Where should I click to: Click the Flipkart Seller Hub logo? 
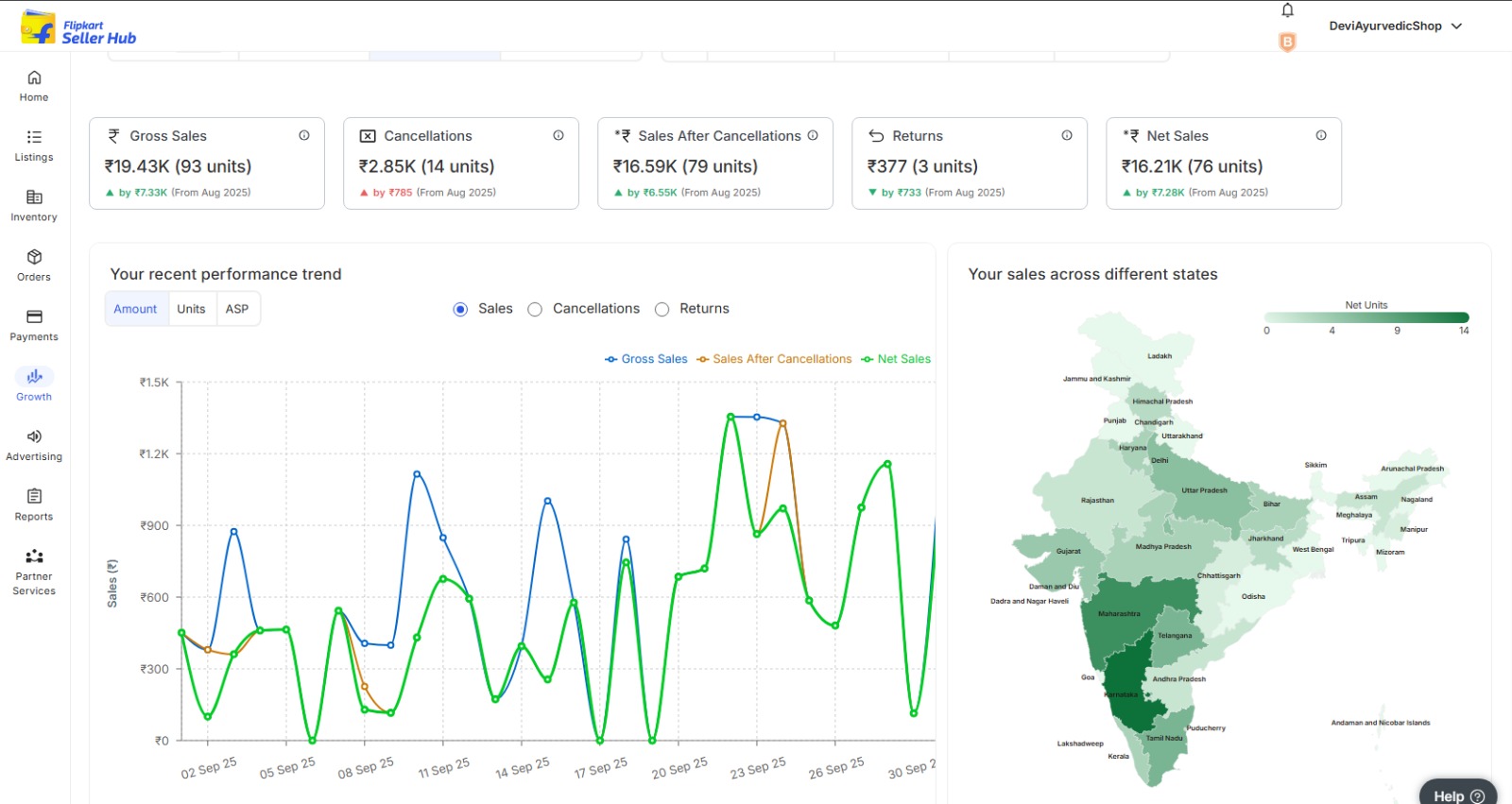[78, 28]
